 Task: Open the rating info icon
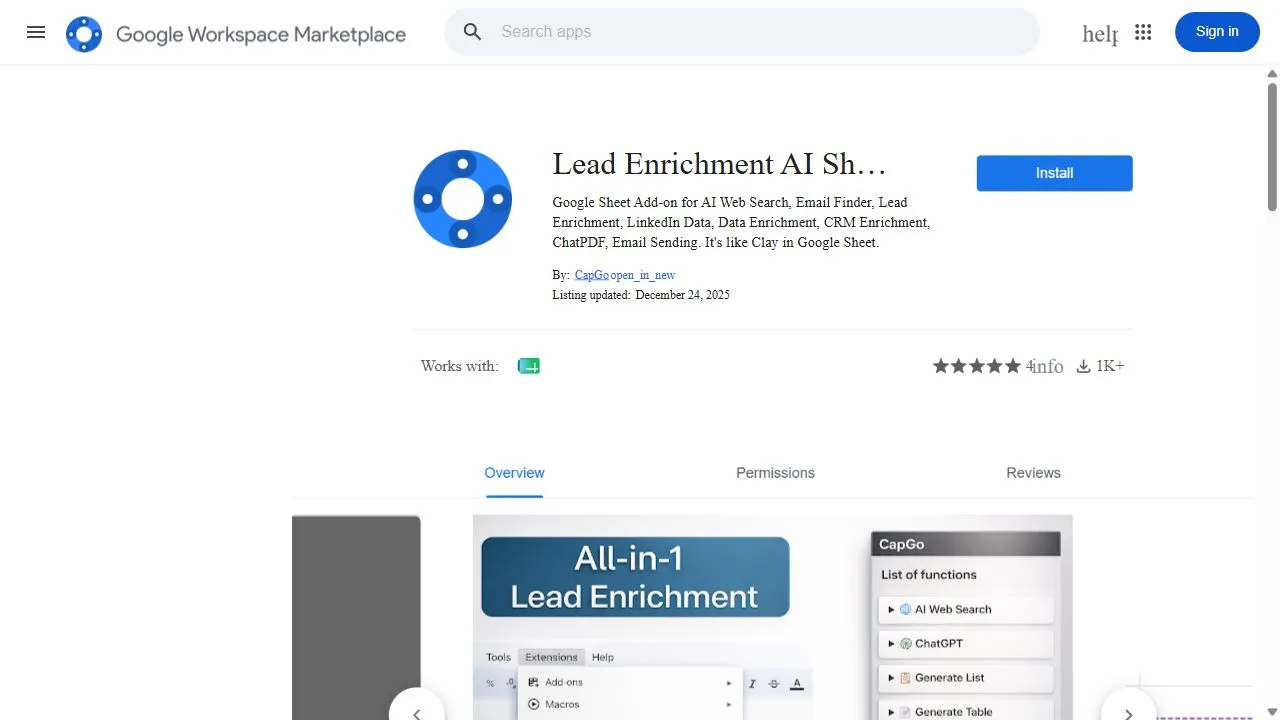click(x=1047, y=367)
